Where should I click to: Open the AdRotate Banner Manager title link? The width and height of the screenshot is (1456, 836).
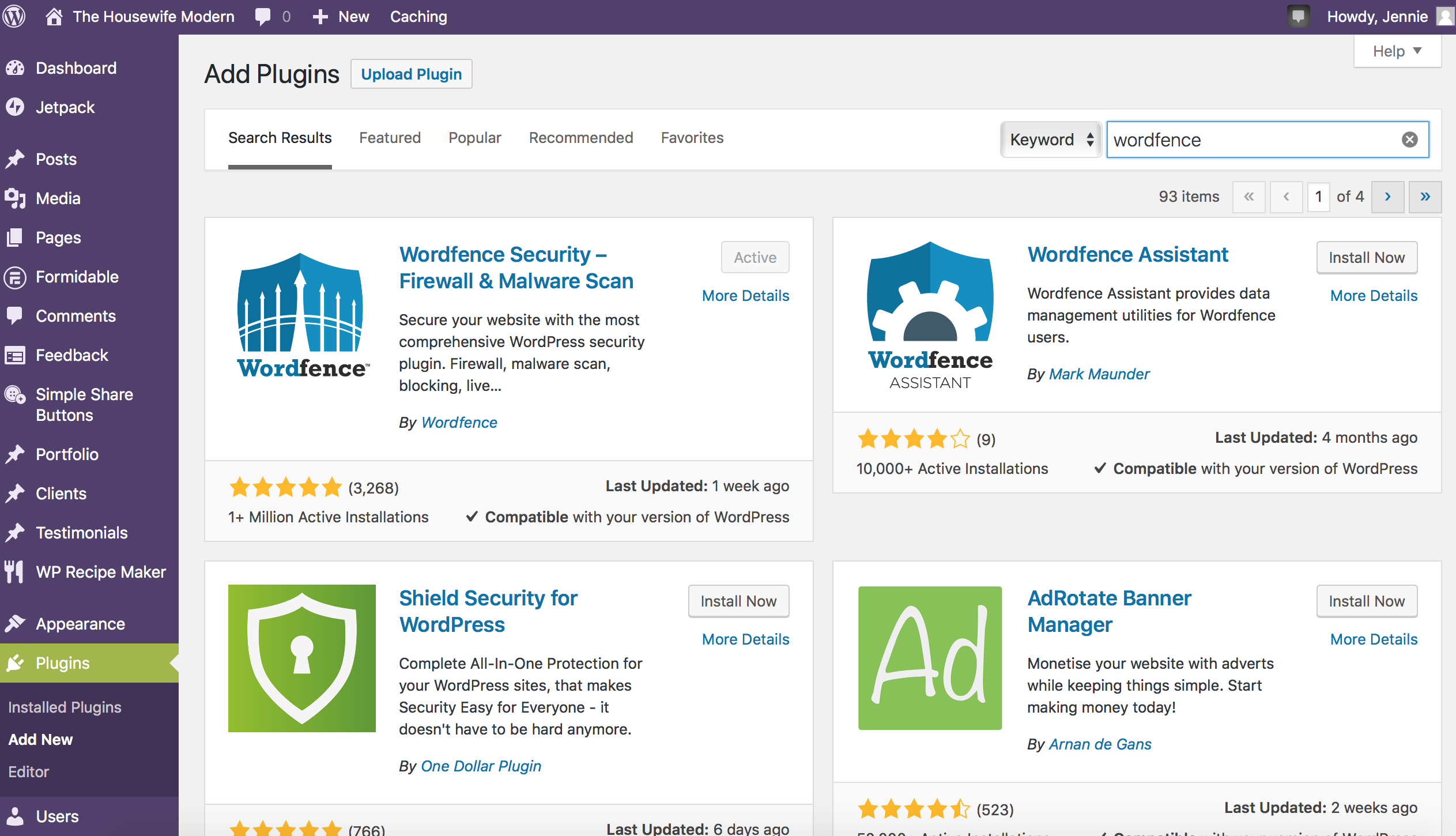tap(1109, 611)
